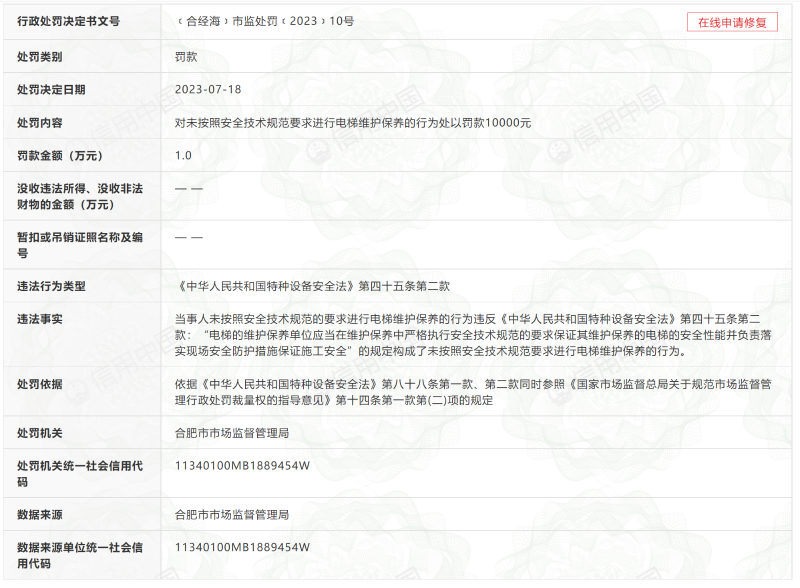Select the 罚款金额（万元） label

(x=60, y=156)
